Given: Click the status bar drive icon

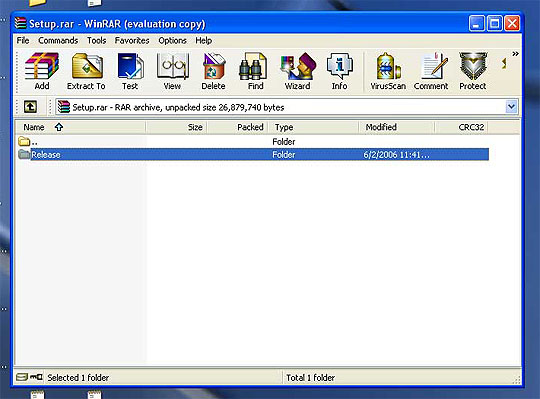Looking at the screenshot, I should (x=22, y=377).
